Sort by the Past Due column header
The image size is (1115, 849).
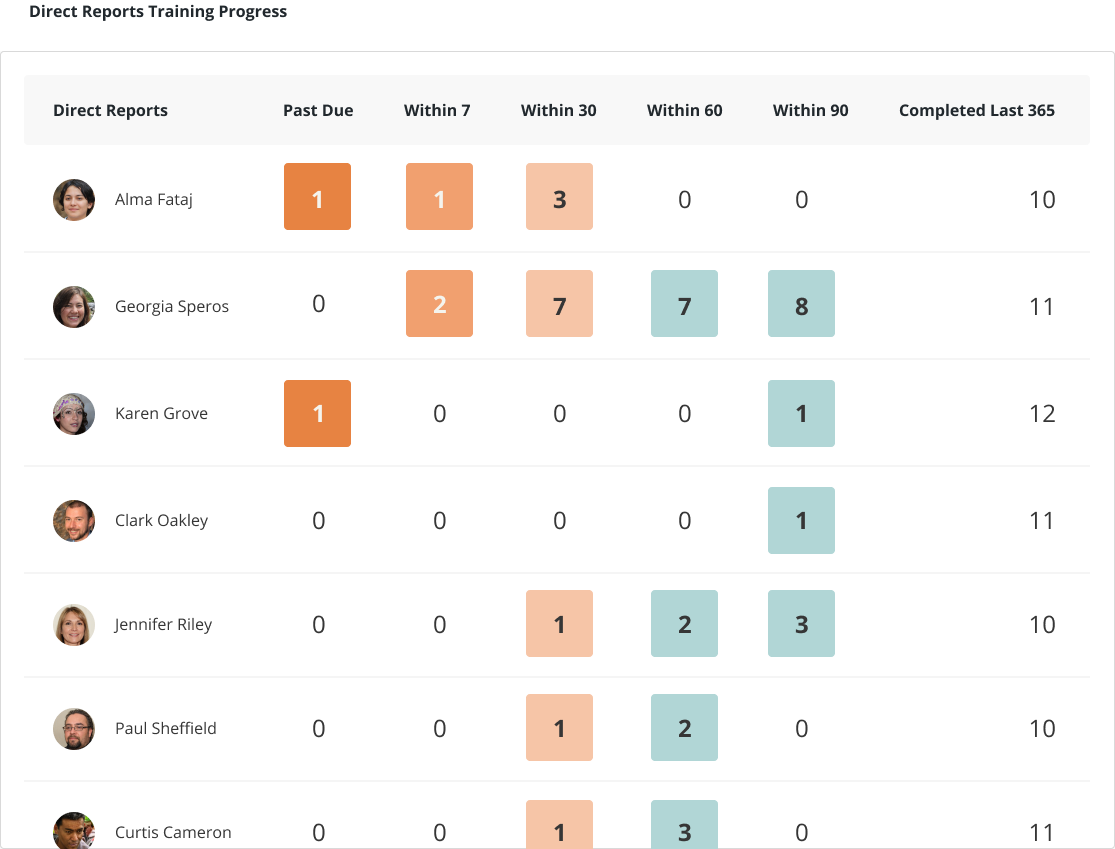click(x=318, y=110)
